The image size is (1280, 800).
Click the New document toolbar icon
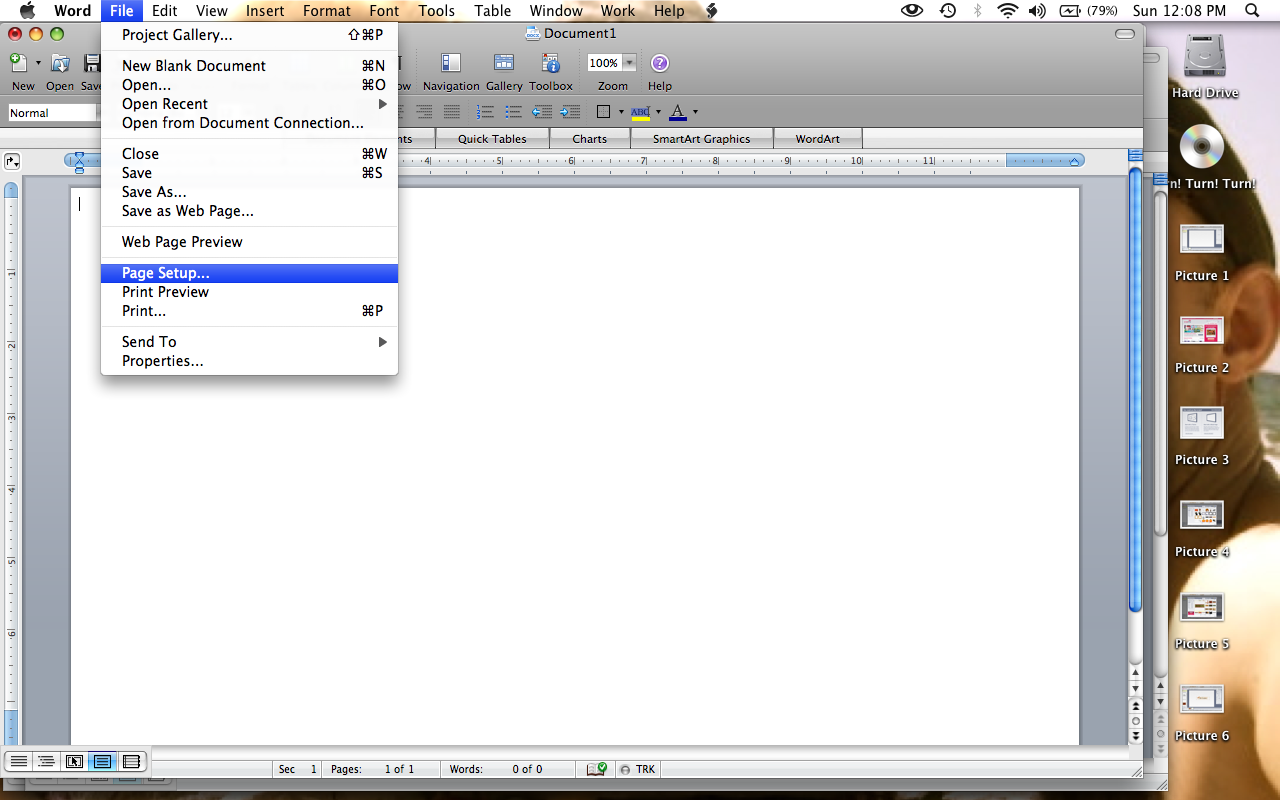coord(19,63)
